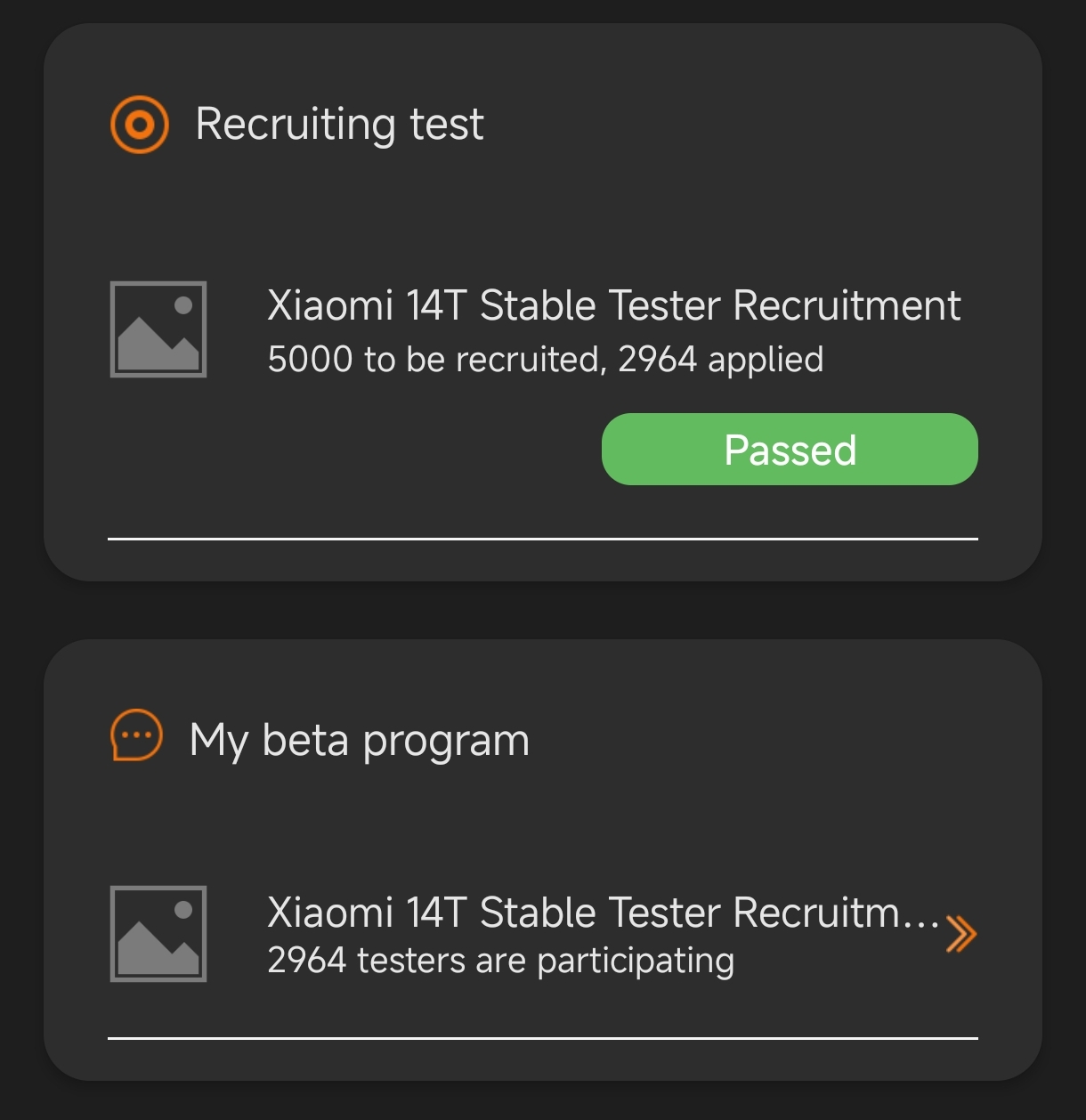Tap the '5000 to be recruited, 2964 applied' text
Screen dimensions: 1086x1120
click(546, 360)
